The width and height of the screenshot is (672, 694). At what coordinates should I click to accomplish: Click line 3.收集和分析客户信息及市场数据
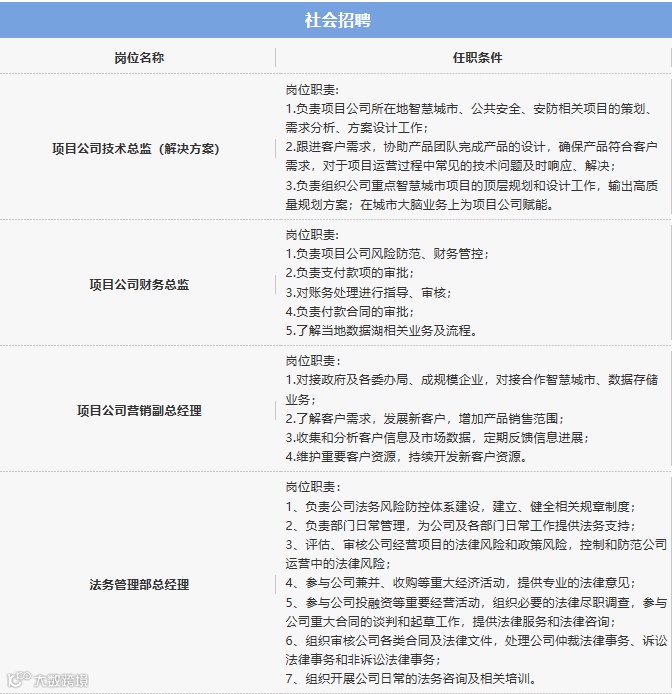coord(437,437)
